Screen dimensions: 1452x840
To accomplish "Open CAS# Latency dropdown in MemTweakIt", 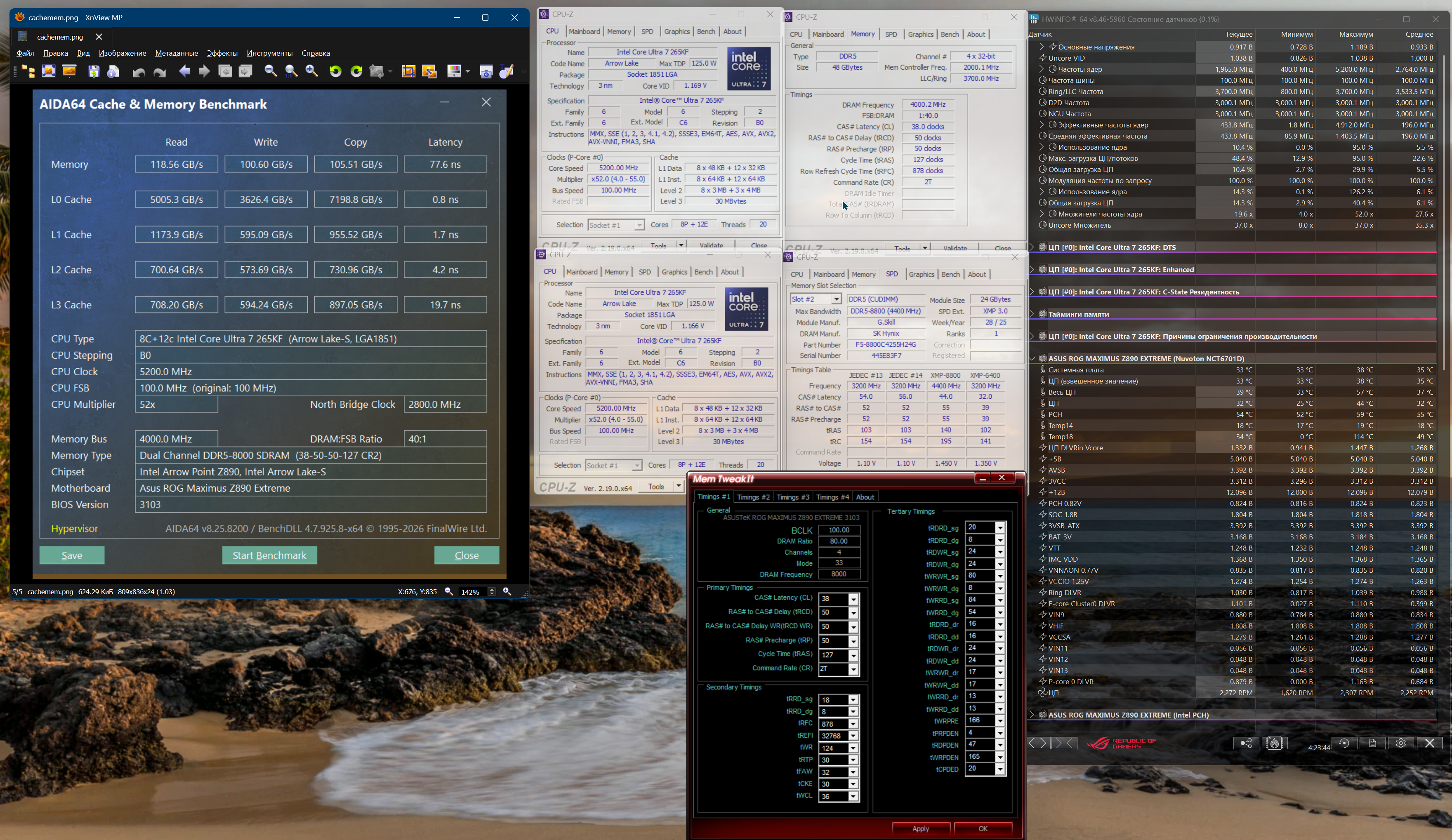I will (x=853, y=599).
